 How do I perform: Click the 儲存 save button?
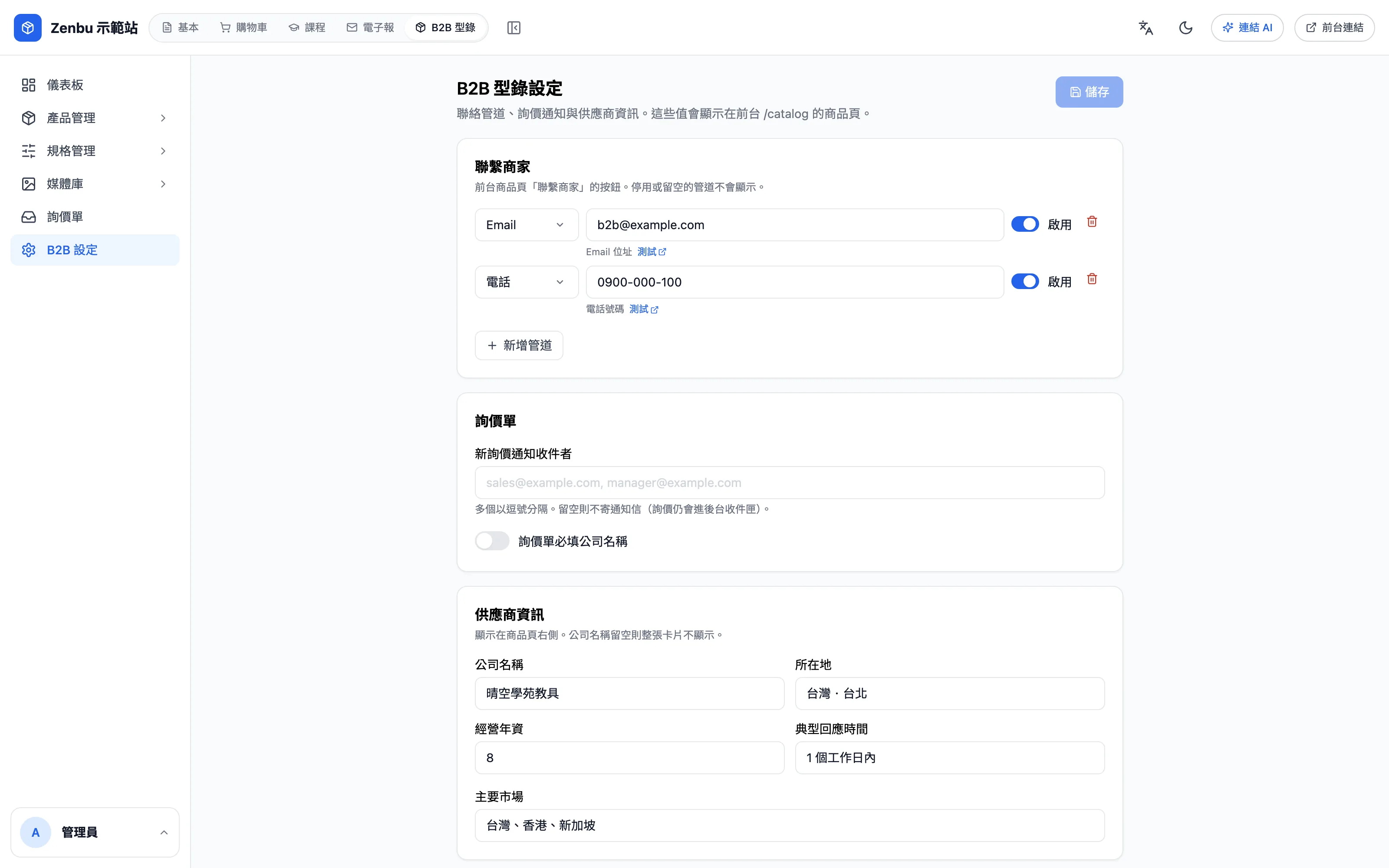(x=1089, y=92)
